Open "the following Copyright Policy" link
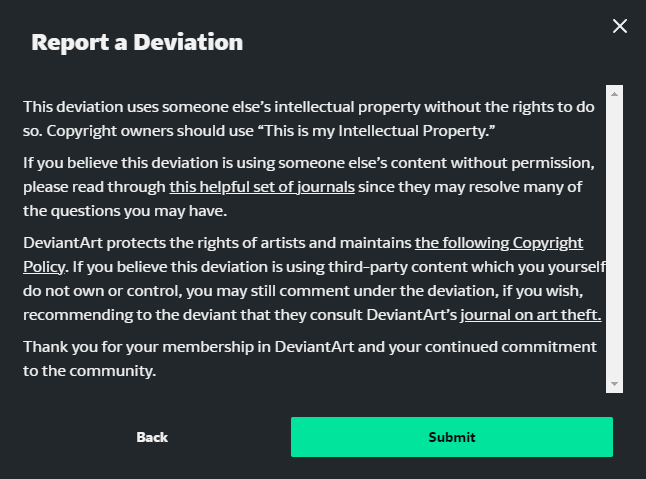The height and width of the screenshot is (479, 646). (499, 243)
